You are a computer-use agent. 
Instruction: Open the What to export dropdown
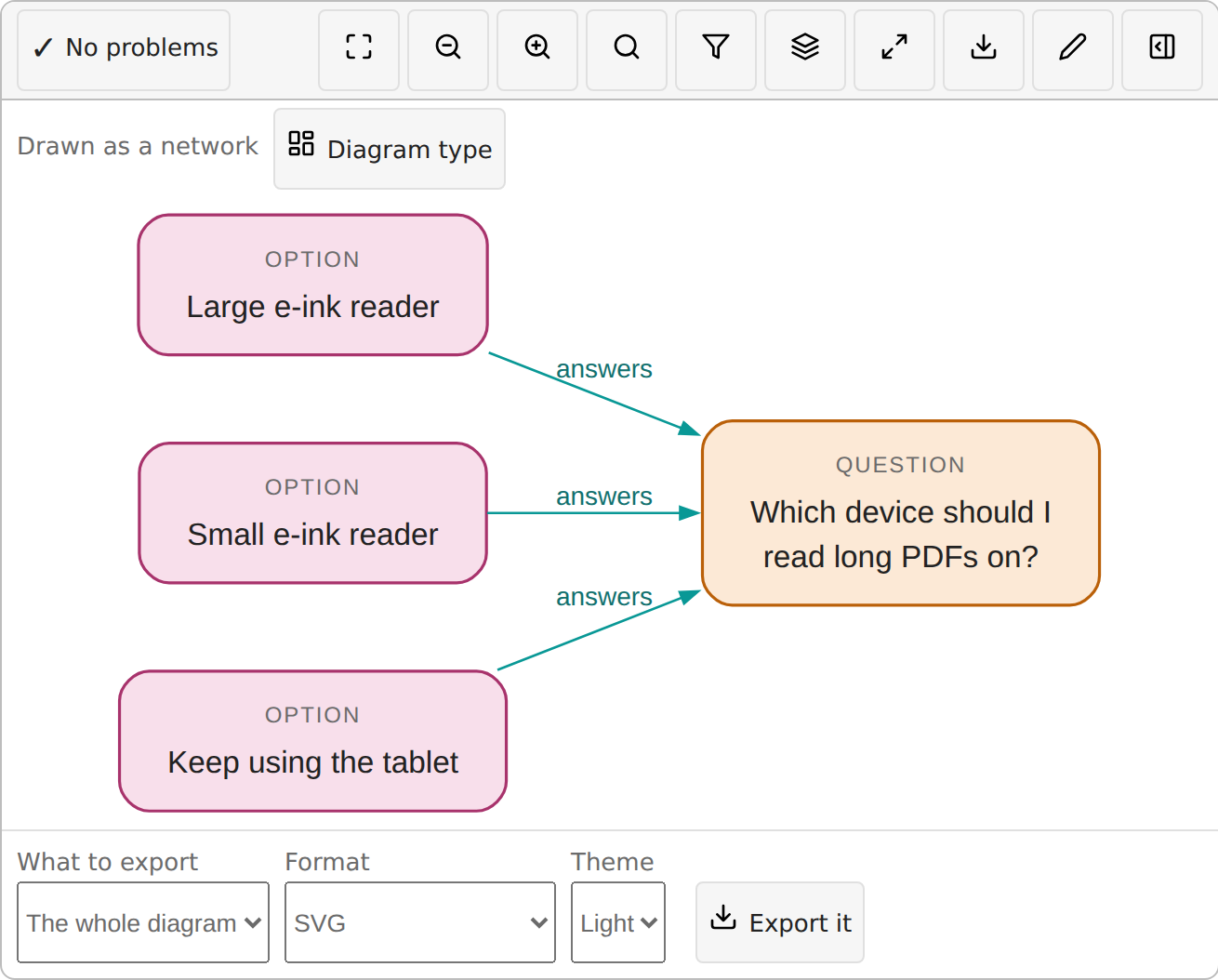tap(143, 922)
